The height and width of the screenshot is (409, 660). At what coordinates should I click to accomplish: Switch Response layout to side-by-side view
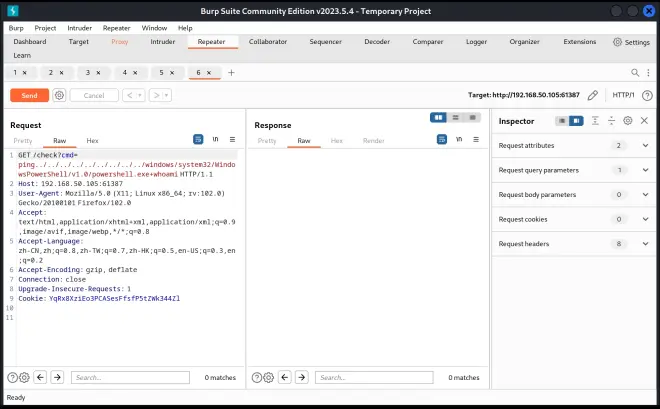pos(438,118)
